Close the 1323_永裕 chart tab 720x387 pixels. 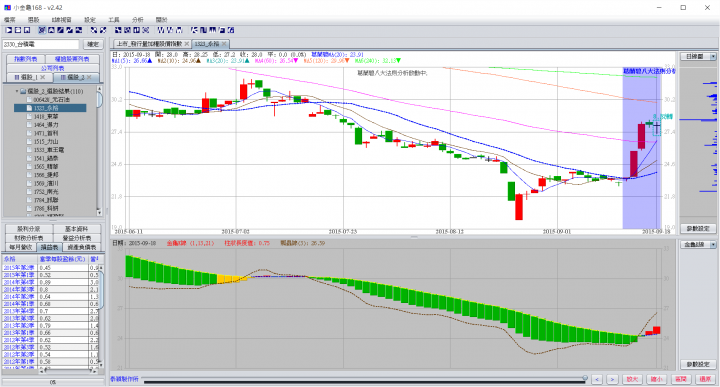224,44
